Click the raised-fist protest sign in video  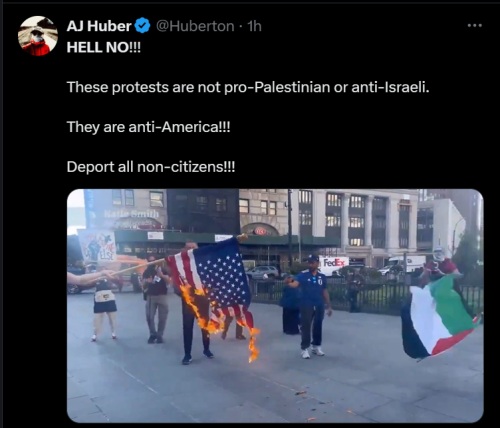point(97,247)
